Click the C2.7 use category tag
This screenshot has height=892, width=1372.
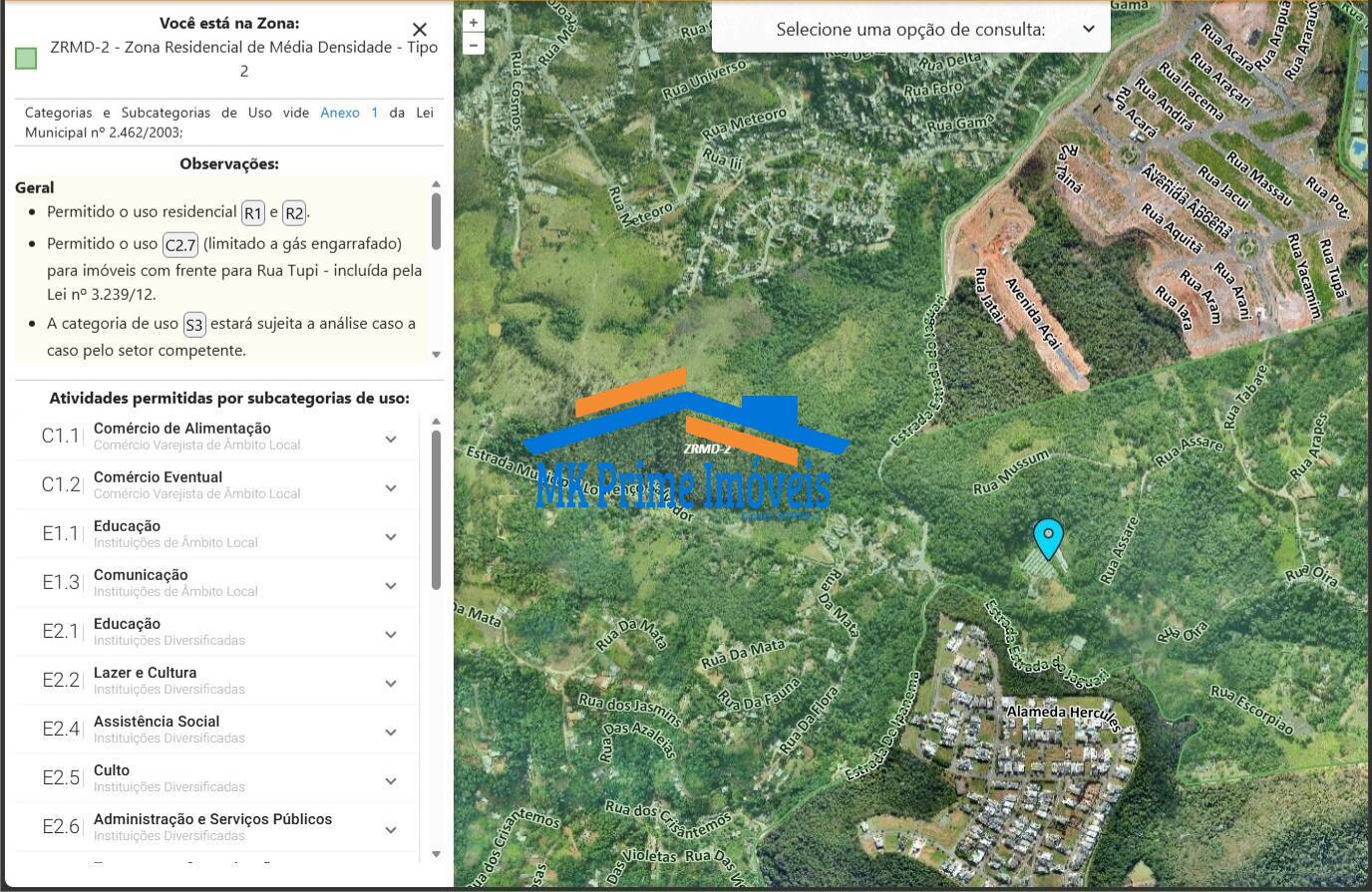pos(180,244)
